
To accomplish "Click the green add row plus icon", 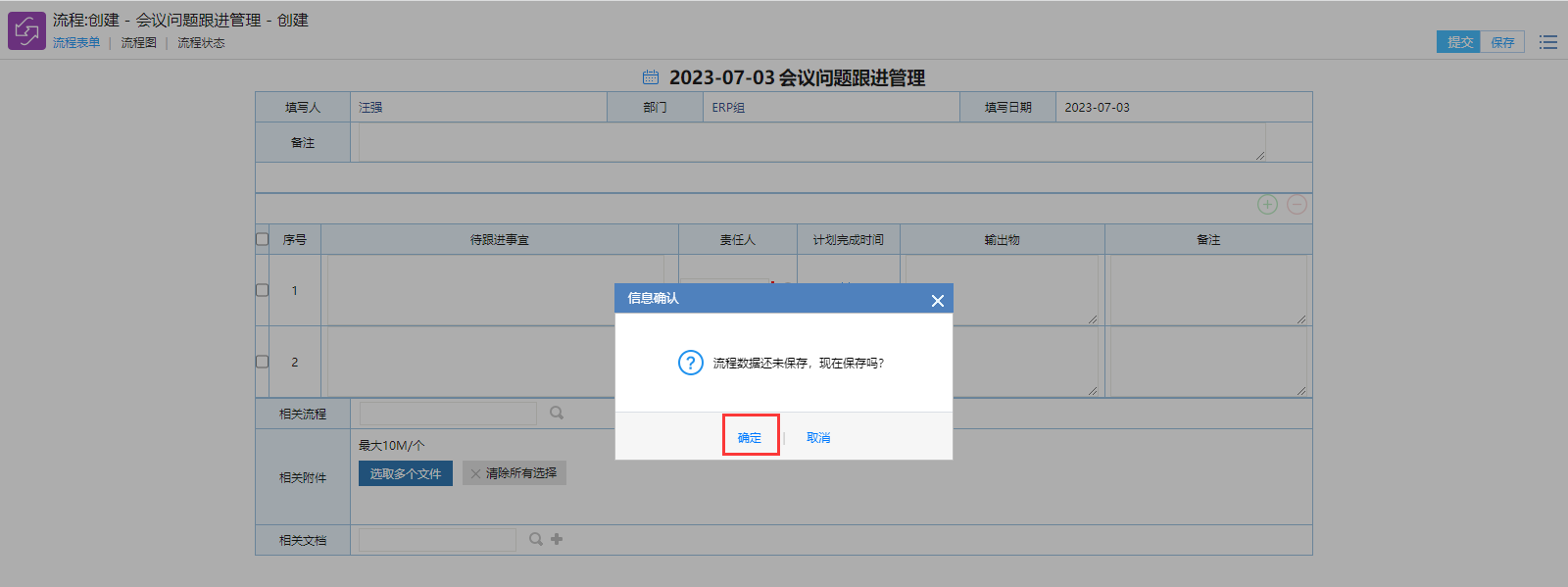I will coord(1267,205).
